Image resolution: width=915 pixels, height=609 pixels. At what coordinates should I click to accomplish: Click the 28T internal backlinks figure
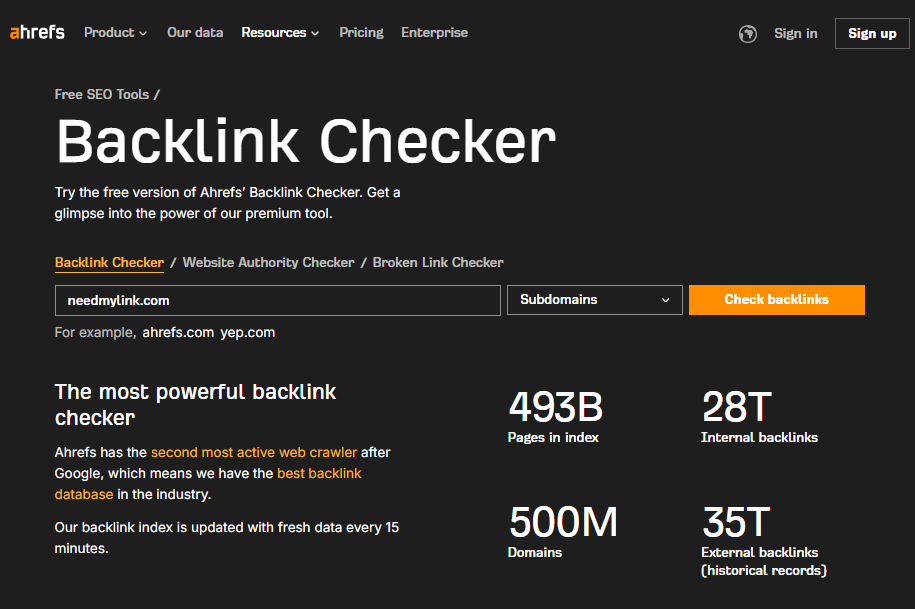pos(736,407)
